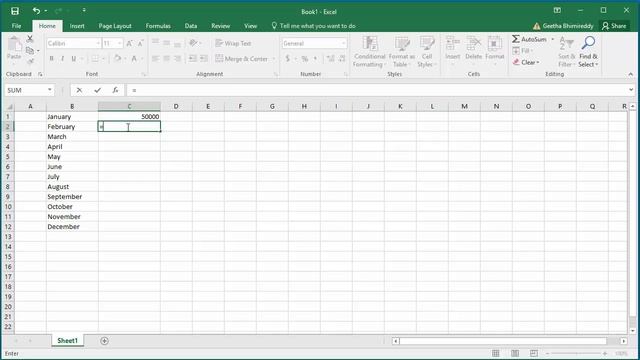Click the Save icon in title bar

15,11
